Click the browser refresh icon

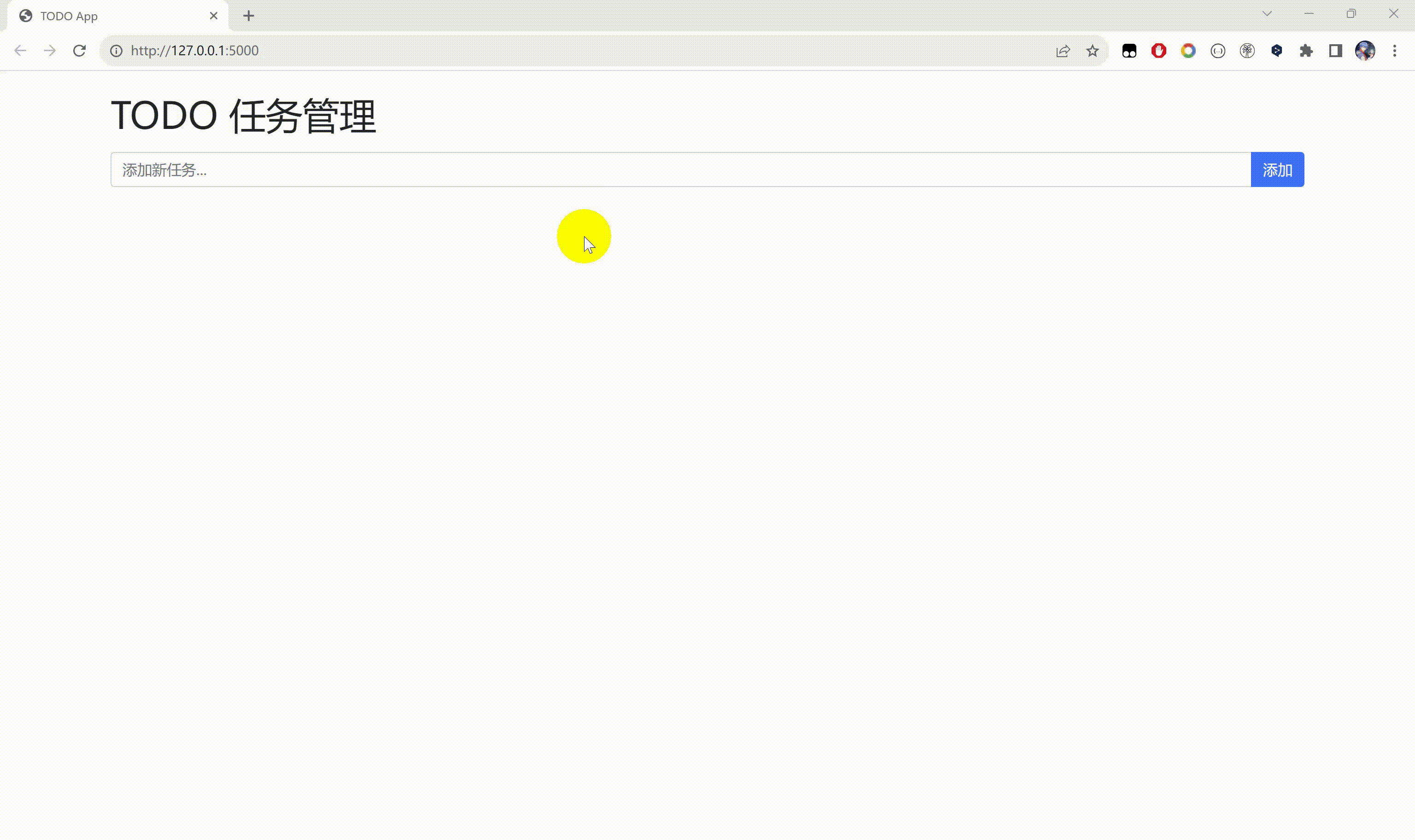pos(79,50)
